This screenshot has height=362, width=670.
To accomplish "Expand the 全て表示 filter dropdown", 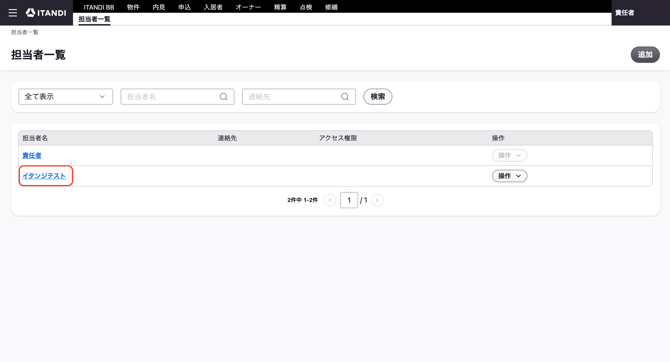I will click(65, 97).
